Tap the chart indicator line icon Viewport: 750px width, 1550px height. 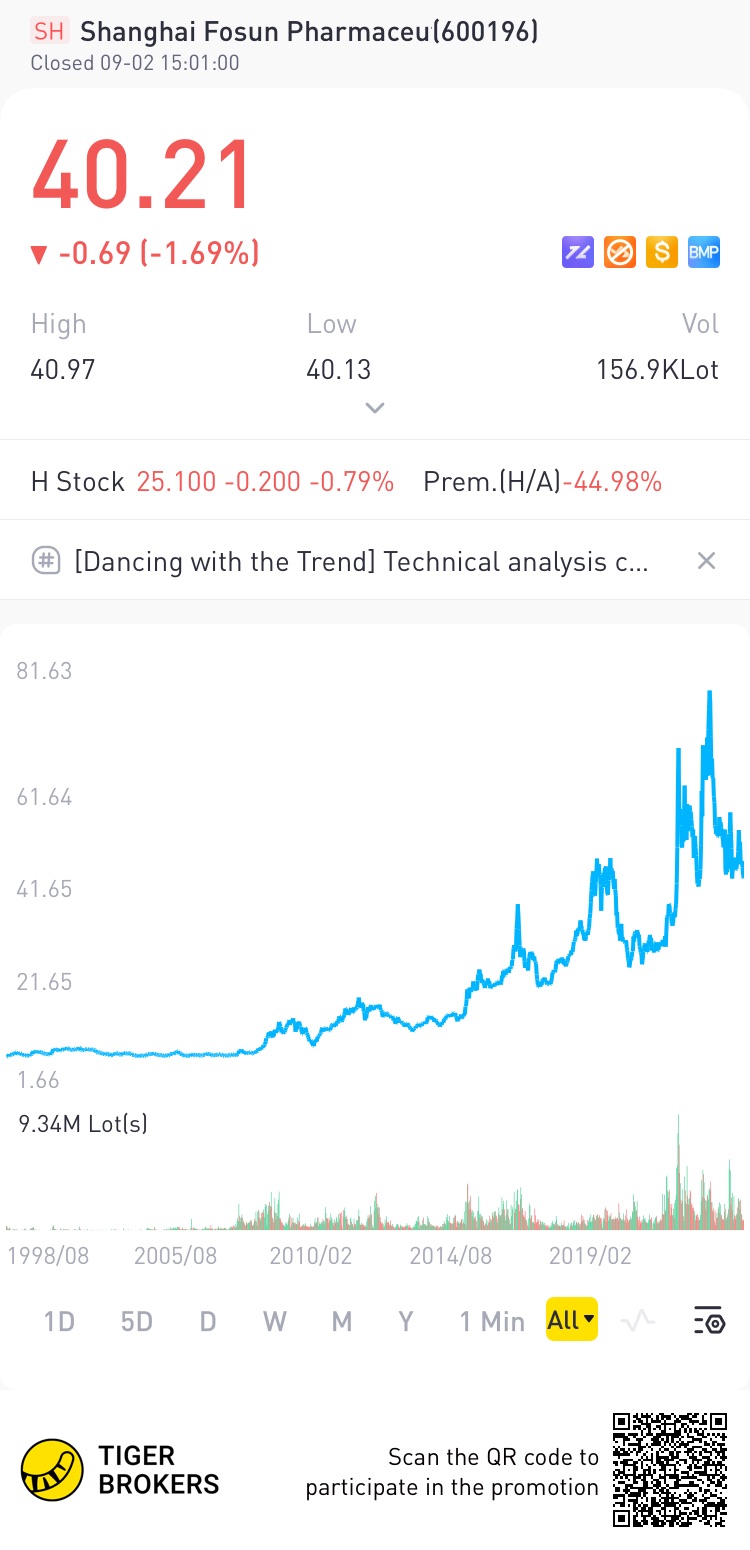click(637, 1321)
